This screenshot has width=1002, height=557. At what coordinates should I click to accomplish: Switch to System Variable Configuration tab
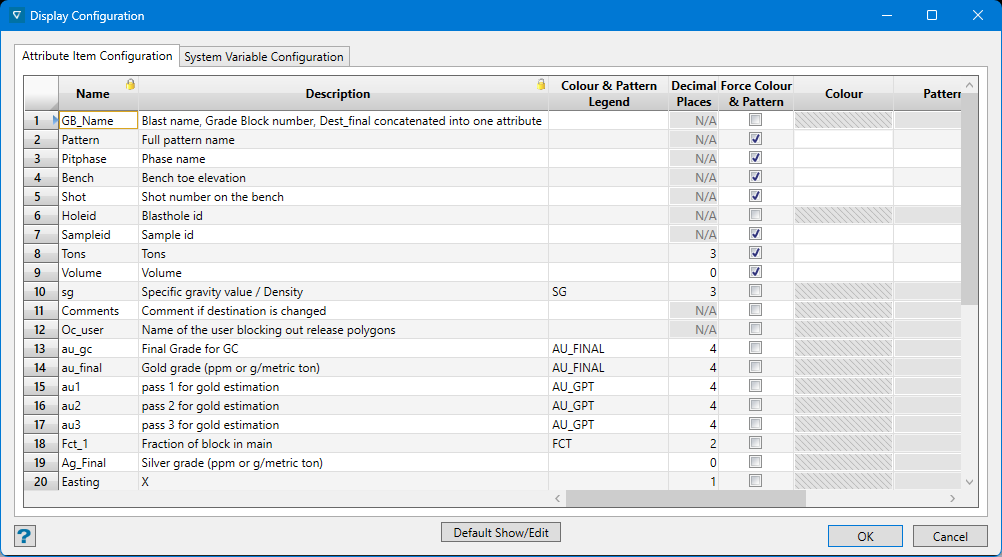(x=265, y=57)
